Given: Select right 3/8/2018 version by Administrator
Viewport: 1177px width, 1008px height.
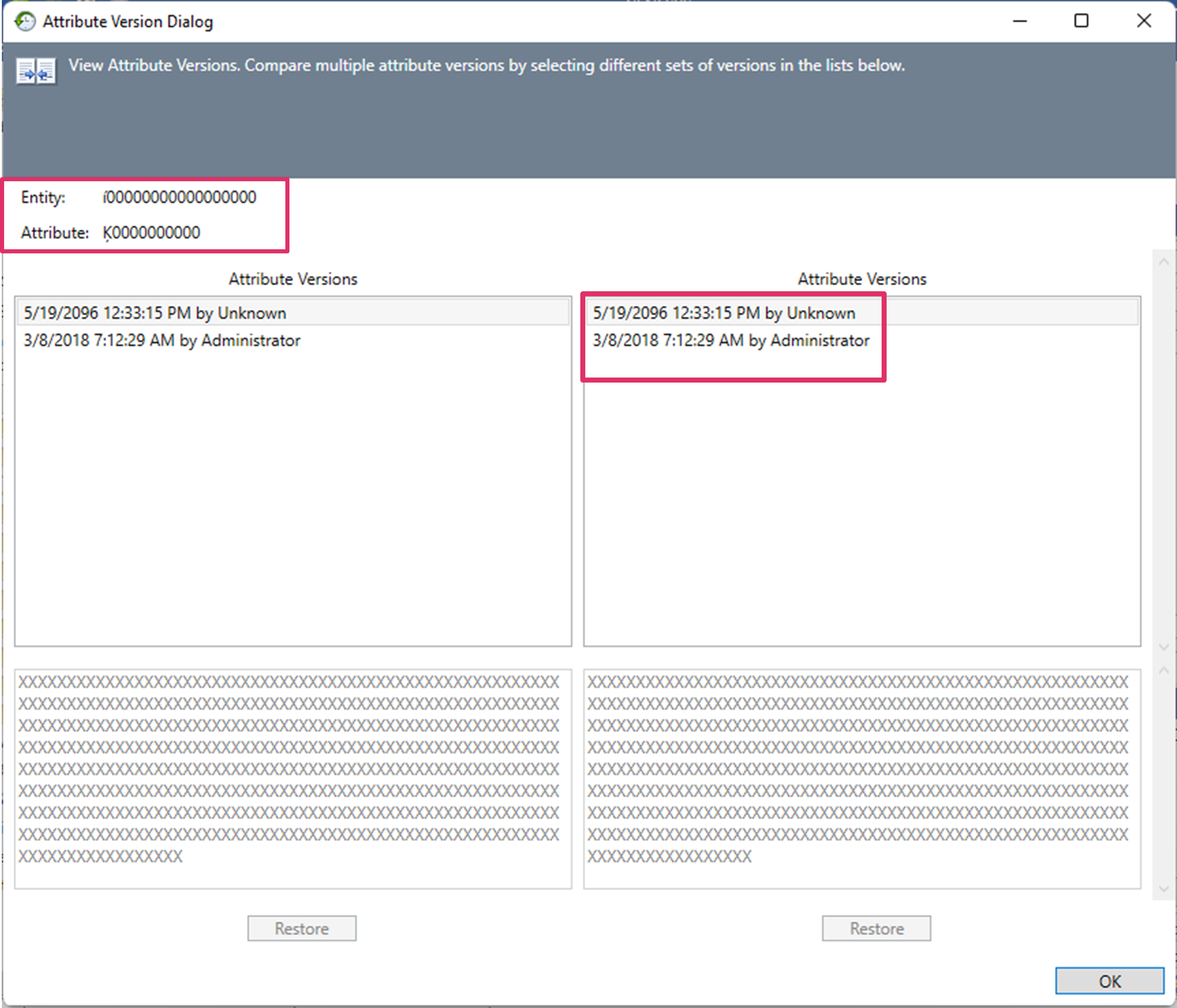Looking at the screenshot, I should click(x=730, y=340).
